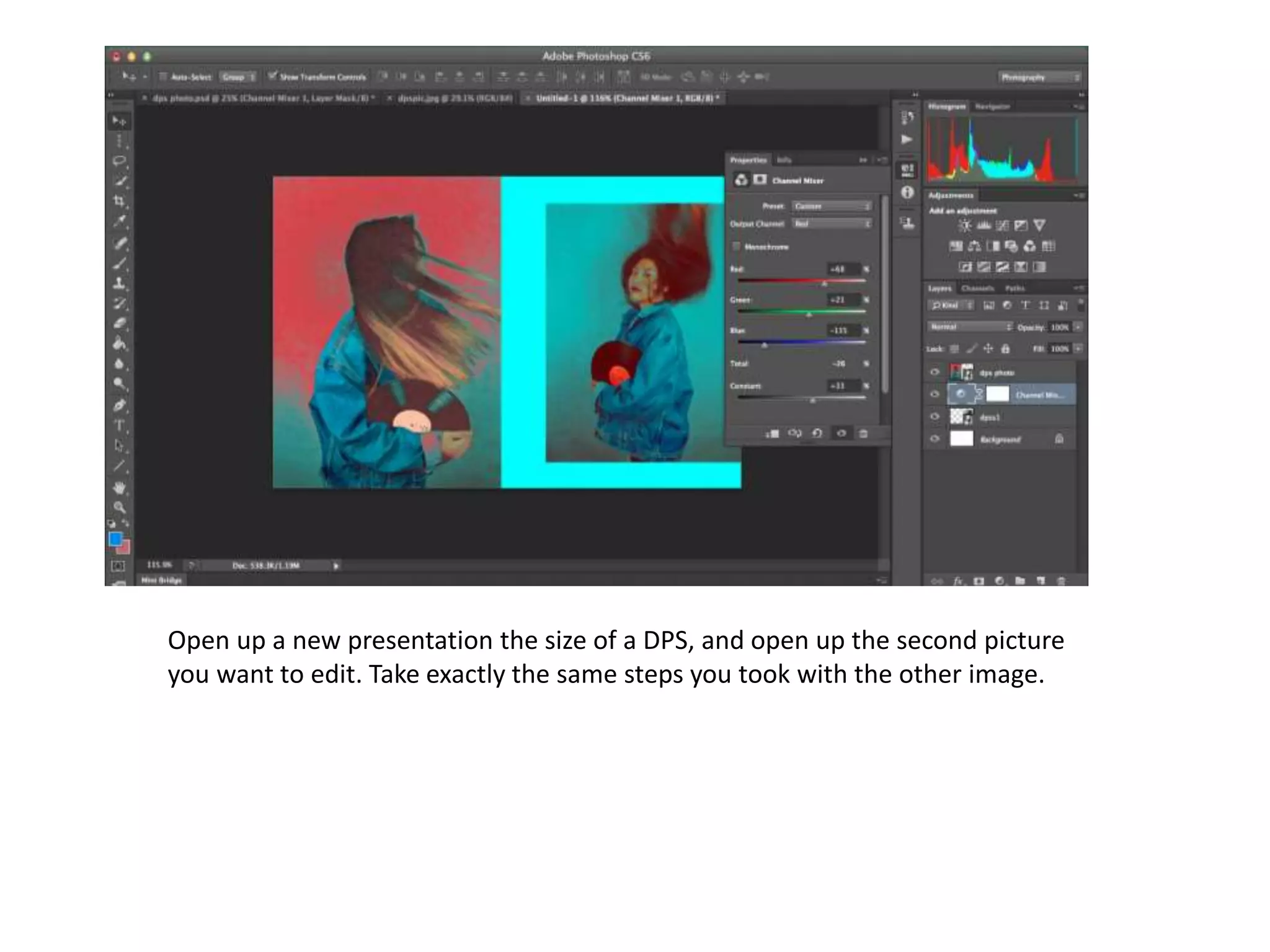Switch to the Info tab in Properties panel
Viewport: 1270px width, 952px height.
tap(784, 160)
